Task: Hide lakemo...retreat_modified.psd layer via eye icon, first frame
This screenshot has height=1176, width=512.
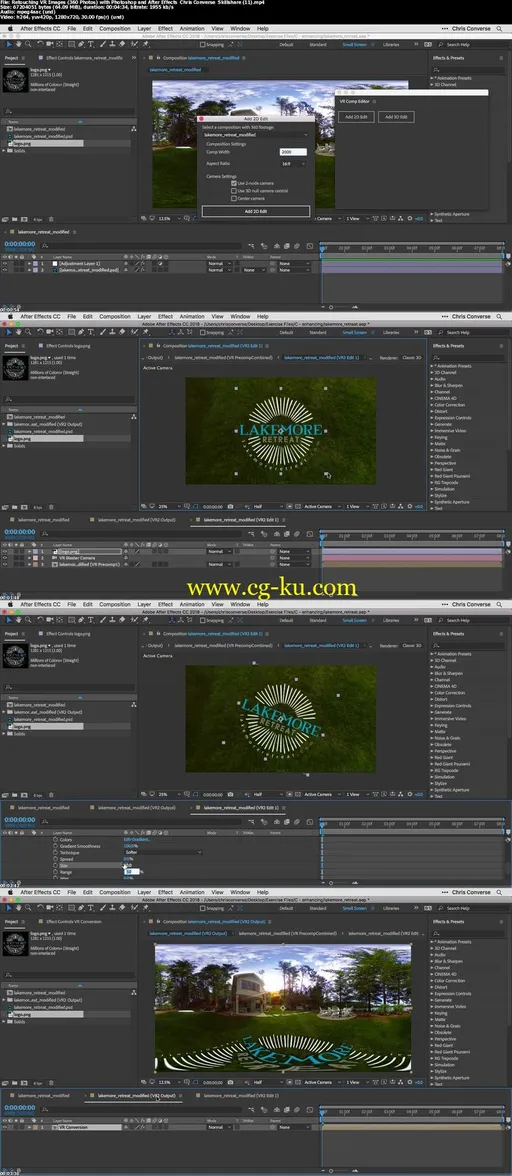Action: point(5,270)
